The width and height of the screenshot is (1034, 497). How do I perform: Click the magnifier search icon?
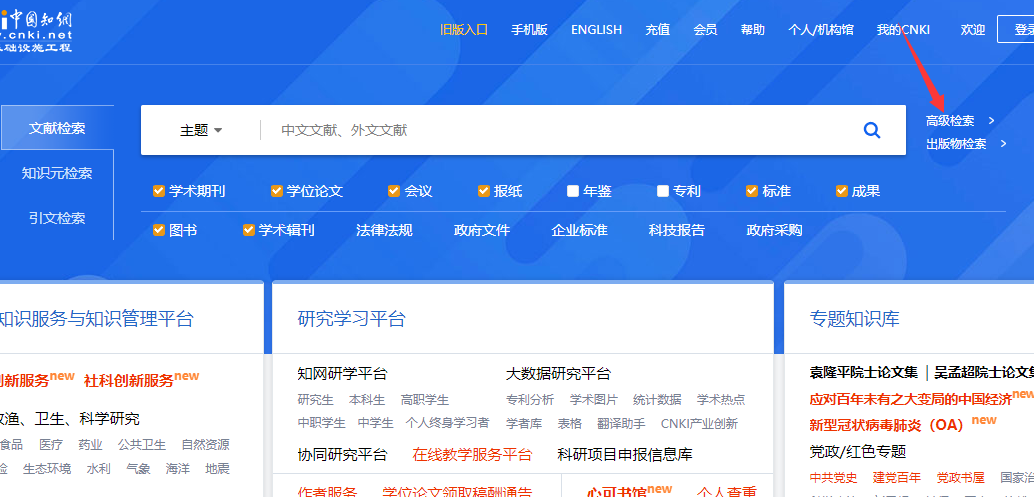tap(871, 130)
